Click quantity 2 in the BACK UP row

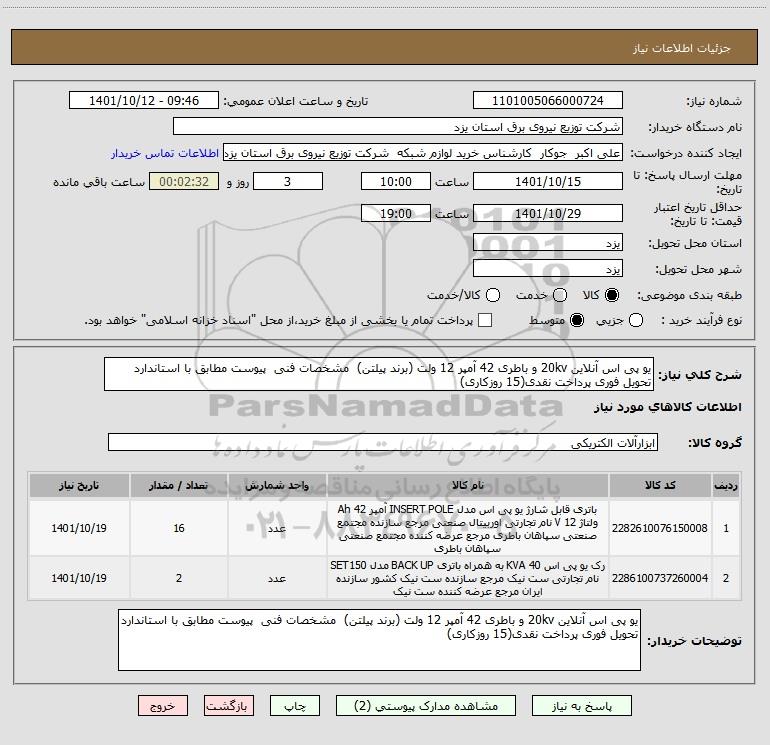pos(179,579)
